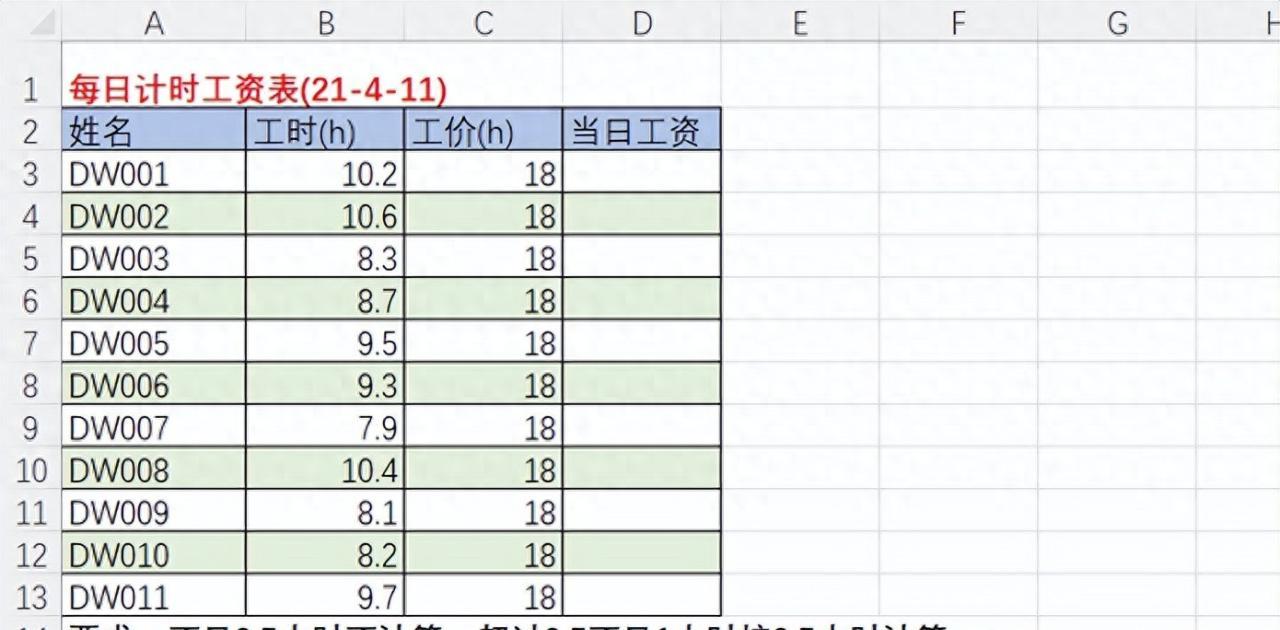Select cell containing DW002
This screenshot has width=1280, height=630.
click(x=154, y=214)
